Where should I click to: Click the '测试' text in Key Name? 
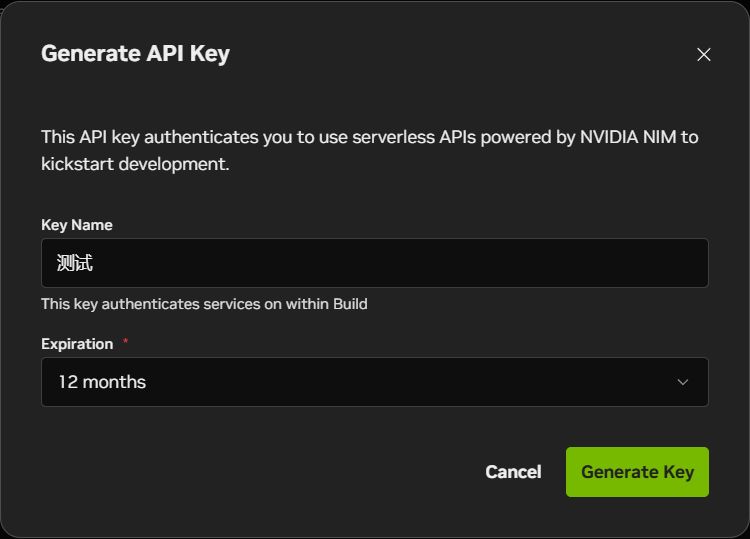[75, 263]
